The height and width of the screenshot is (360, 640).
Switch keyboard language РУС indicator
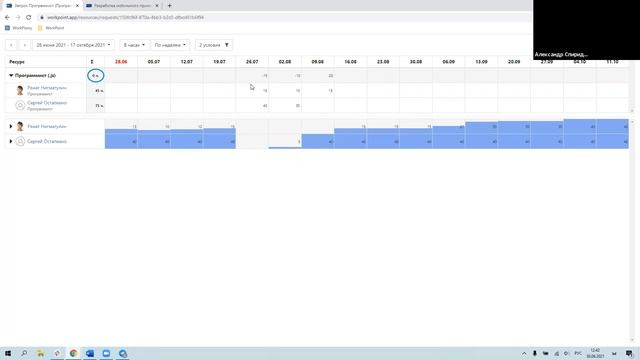pyautogui.click(x=578, y=353)
